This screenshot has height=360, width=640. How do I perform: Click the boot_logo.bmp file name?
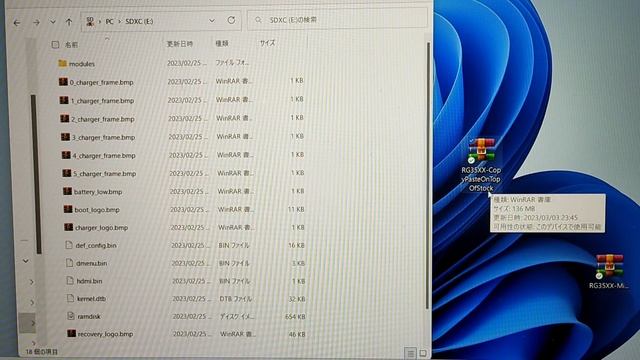(97, 210)
